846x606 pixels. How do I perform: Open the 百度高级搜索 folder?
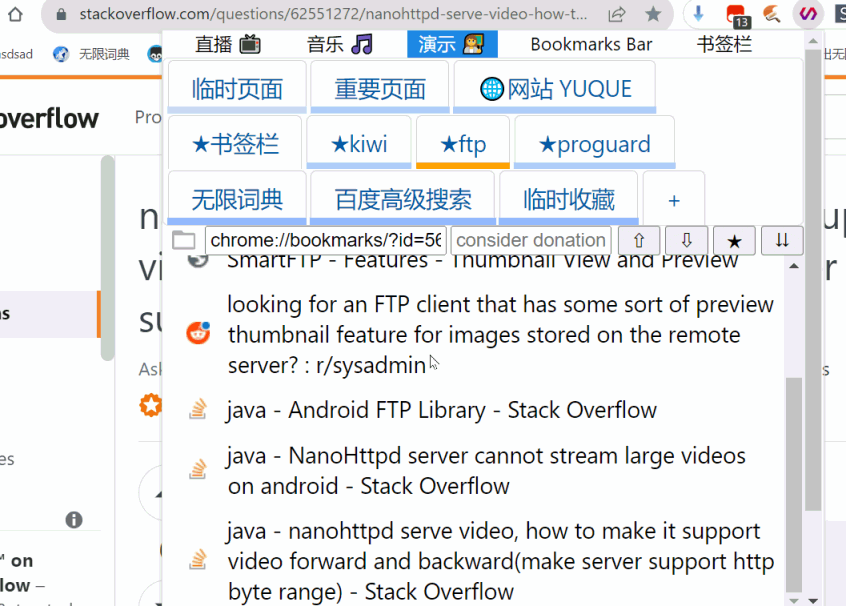click(402, 199)
